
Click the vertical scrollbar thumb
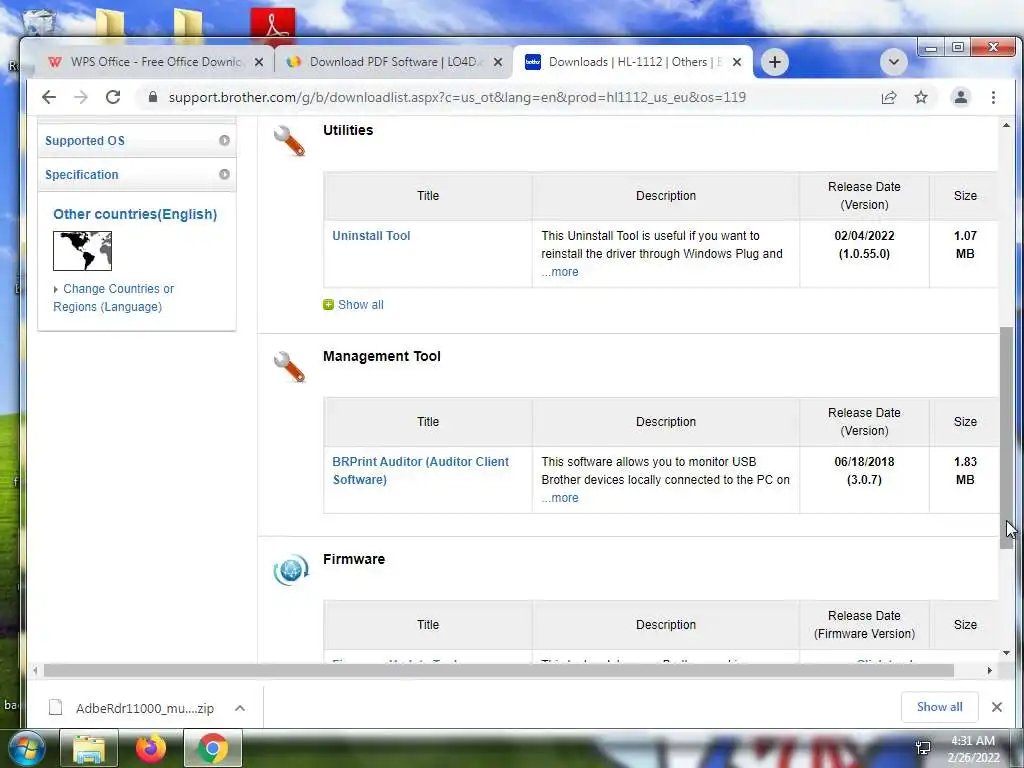click(x=1006, y=438)
